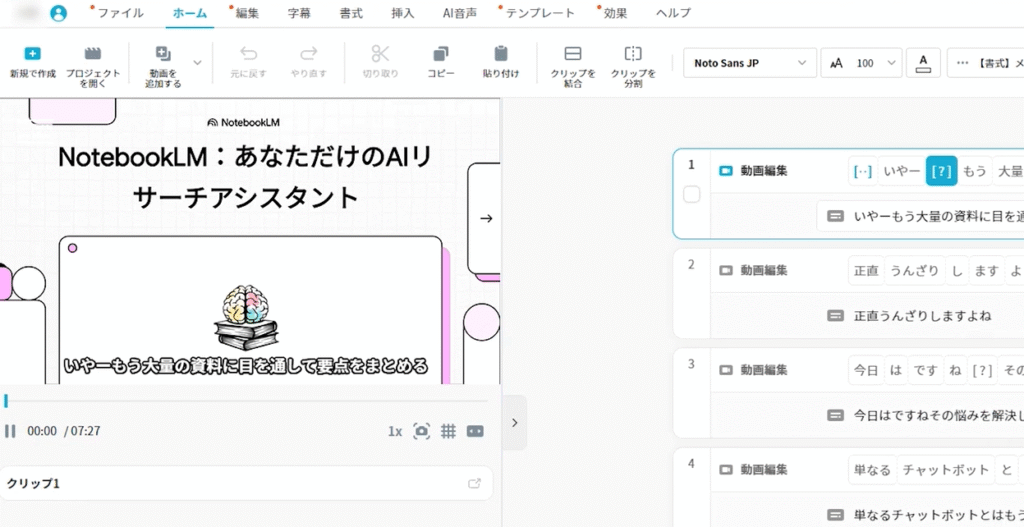This screenshot has height=527, width=1024.
Task: Merge clips with クリップを結合 icon
Action: [x=573, y=54]
